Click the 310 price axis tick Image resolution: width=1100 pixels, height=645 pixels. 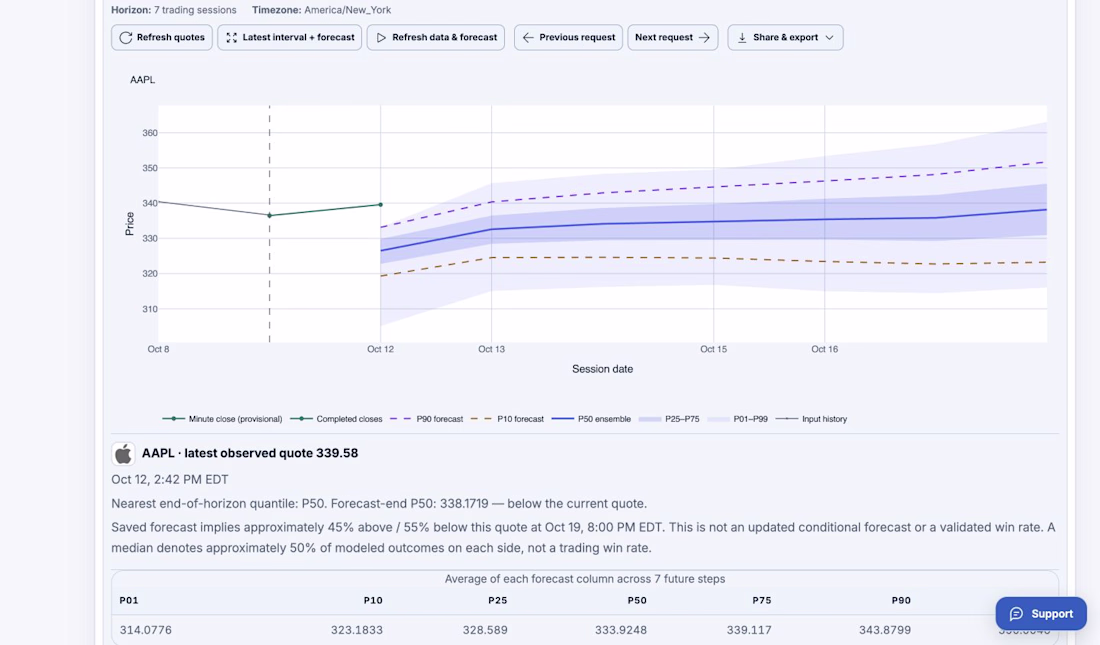pos(149,309)
